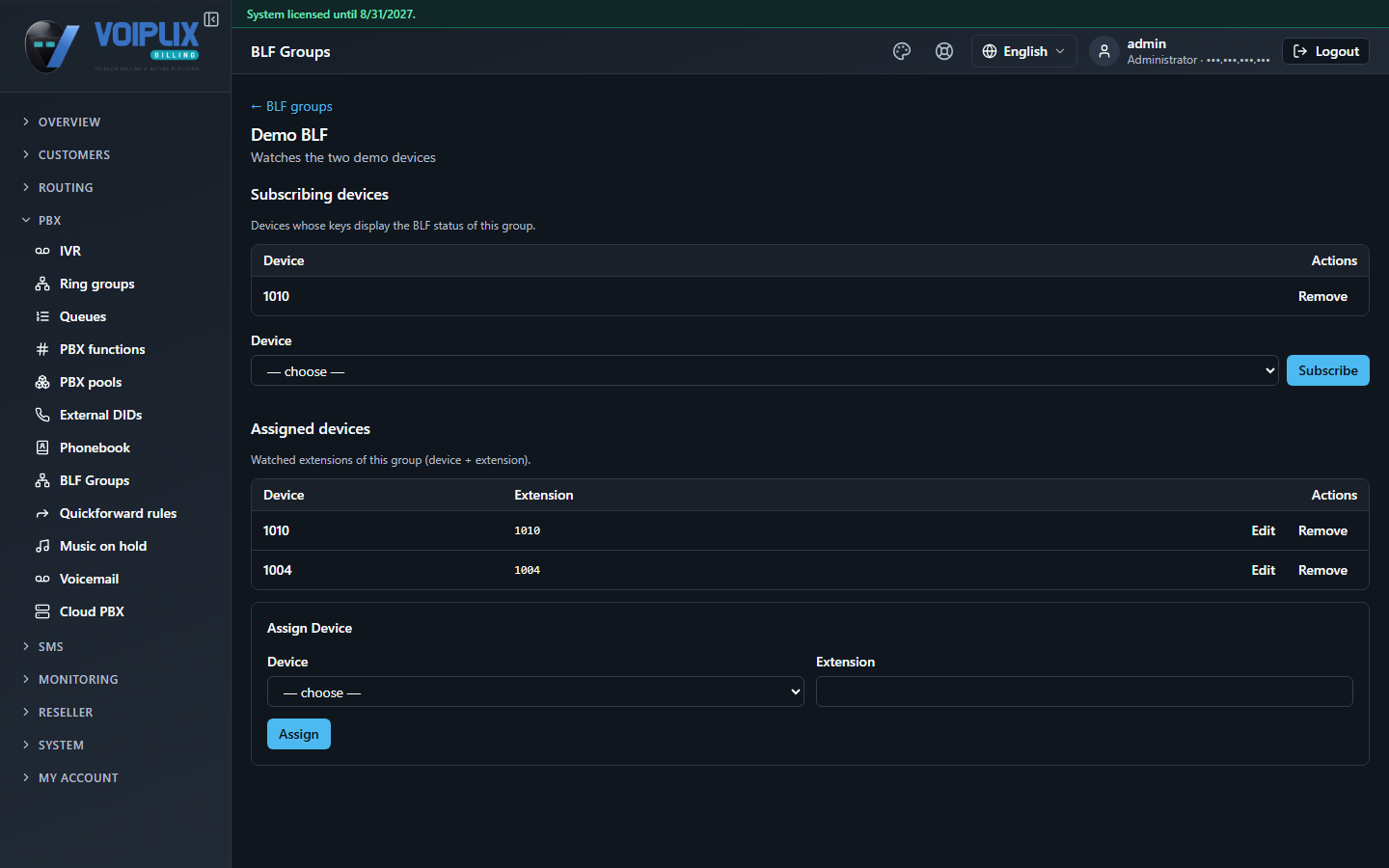This screenshot has width=1389, height=868.
Task: Click the Queues list icon
Action: pos(42,316)
